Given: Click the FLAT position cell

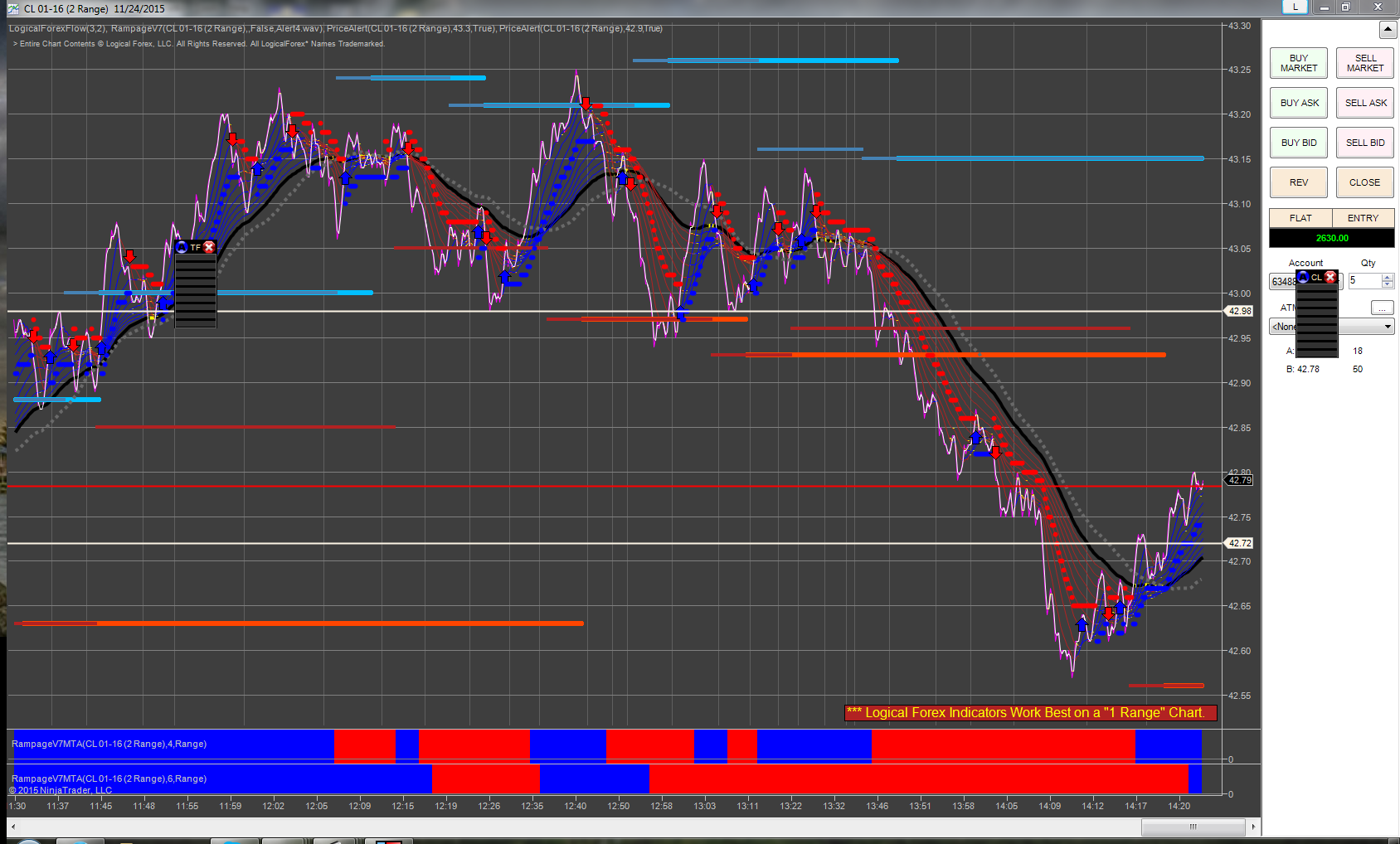Looking at the screenshot, I should pos(1300,218).
